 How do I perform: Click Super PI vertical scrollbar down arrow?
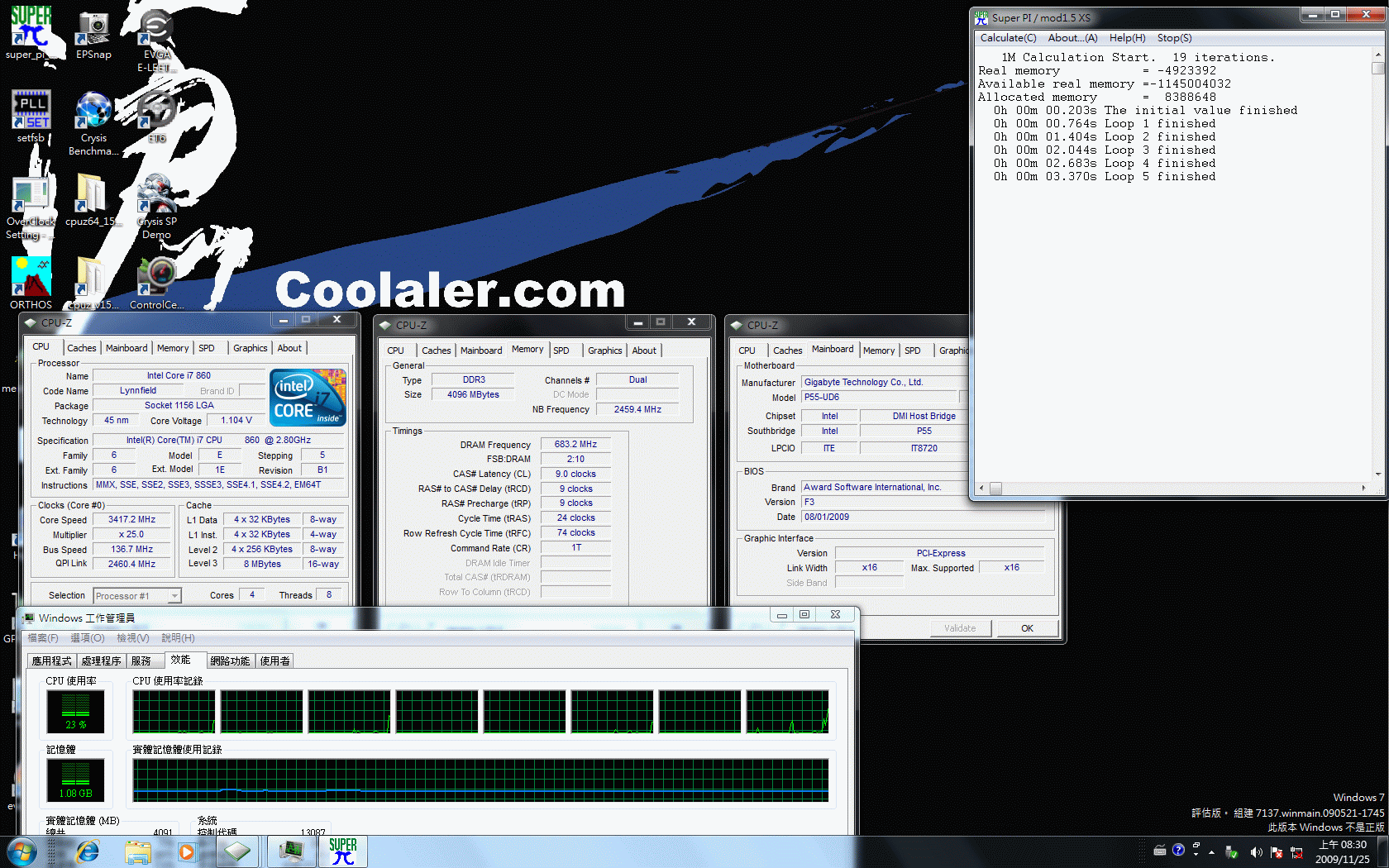coord(1377,475)
